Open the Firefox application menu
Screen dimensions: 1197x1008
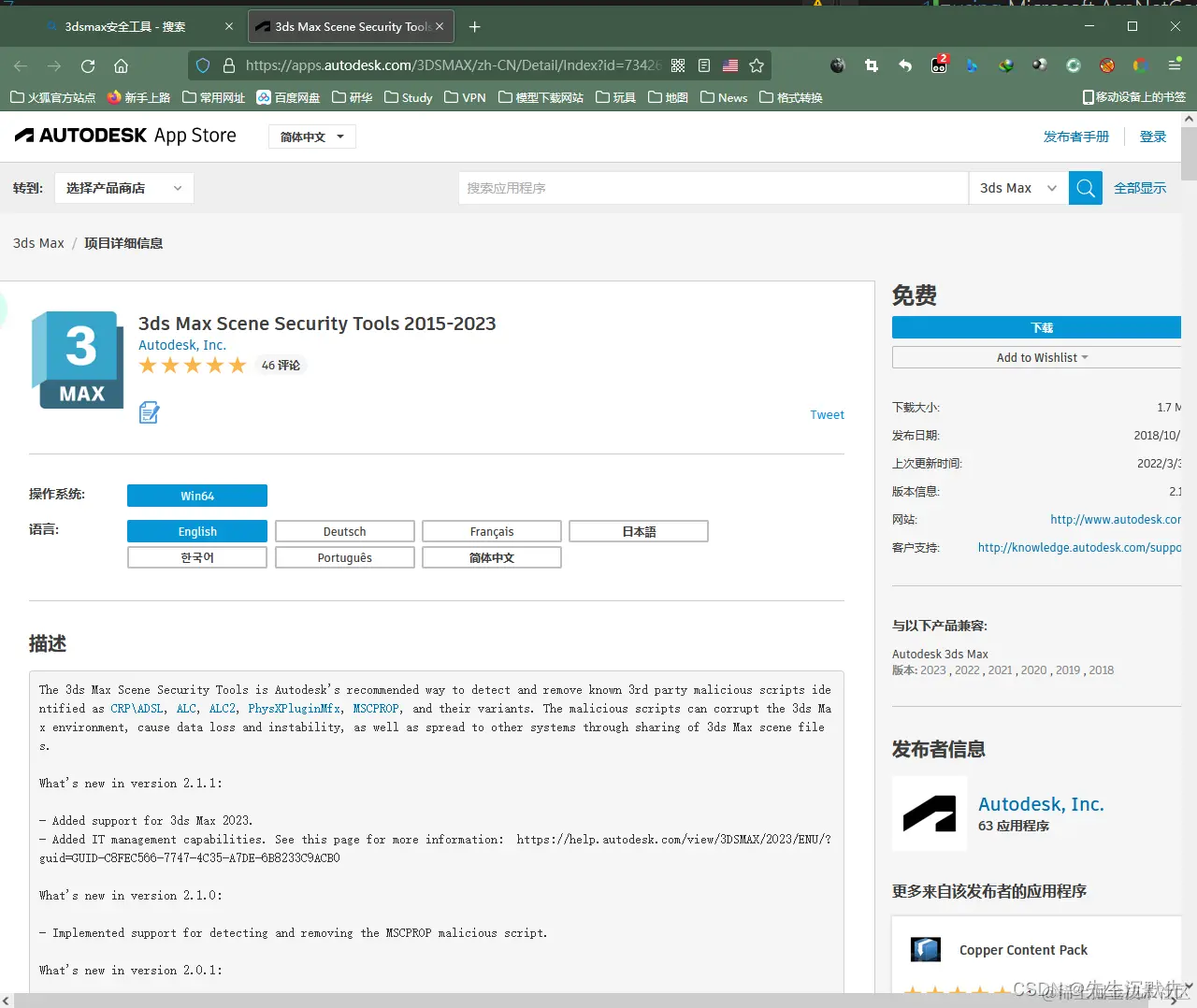click(x=1175, y=65)
